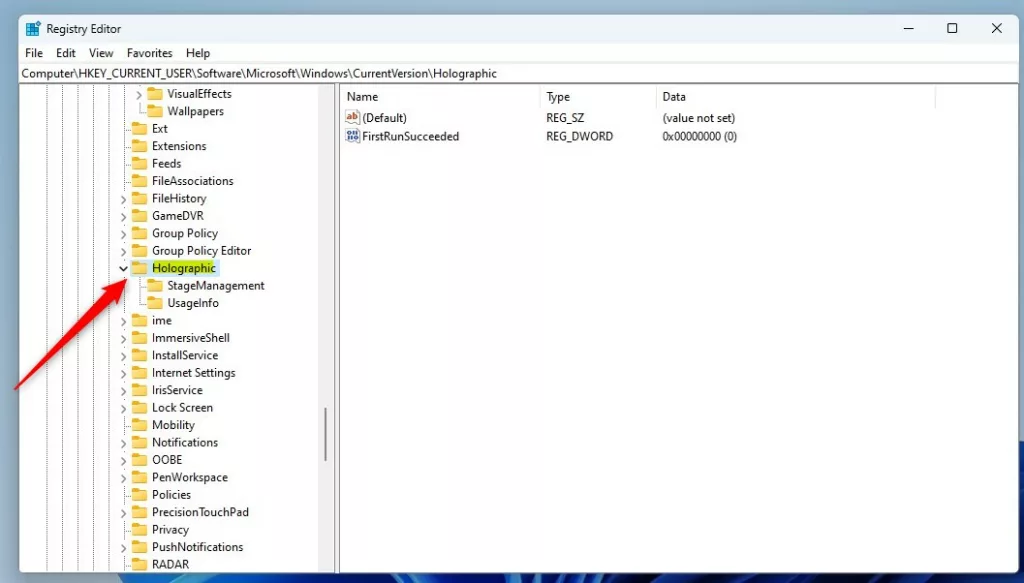
Task: Minimize the Registry Editor window
Action: (908, 28)
